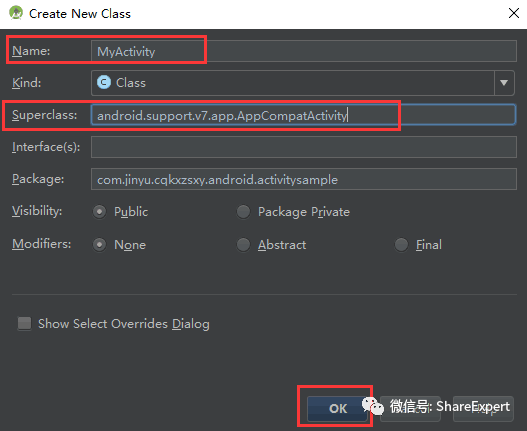Click the Package text field

coord(304,179)
